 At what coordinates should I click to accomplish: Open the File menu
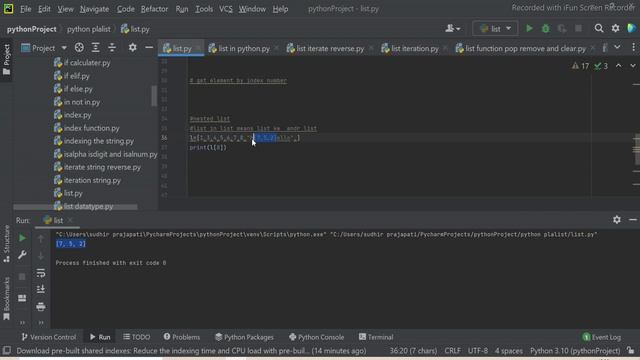coord(25,9)
